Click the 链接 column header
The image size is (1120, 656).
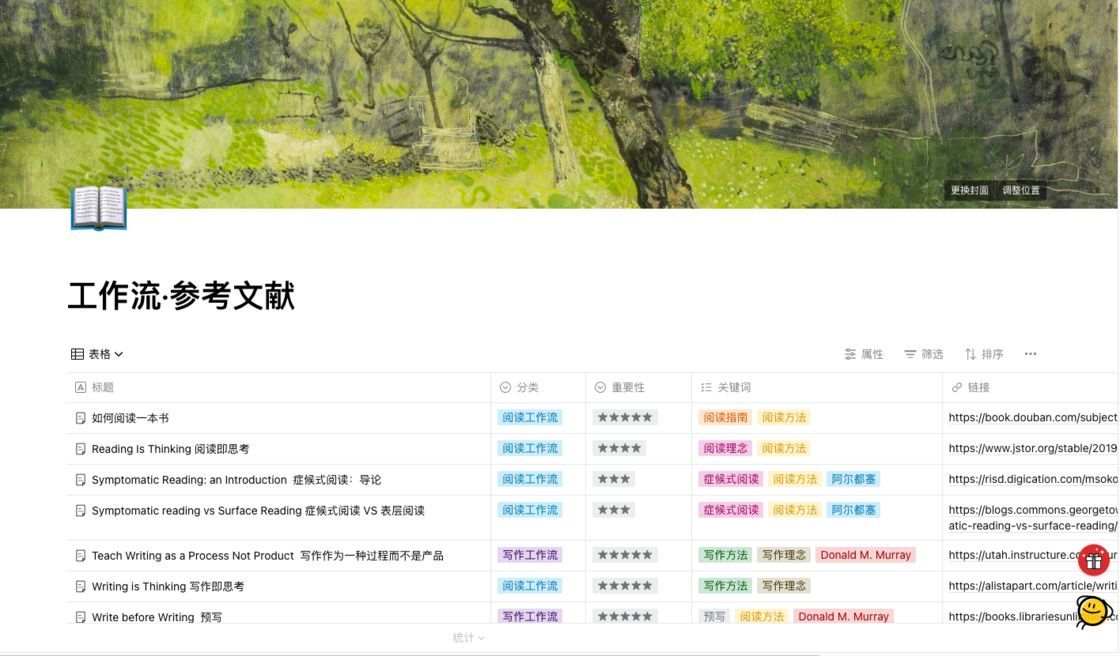[1030, 387]
